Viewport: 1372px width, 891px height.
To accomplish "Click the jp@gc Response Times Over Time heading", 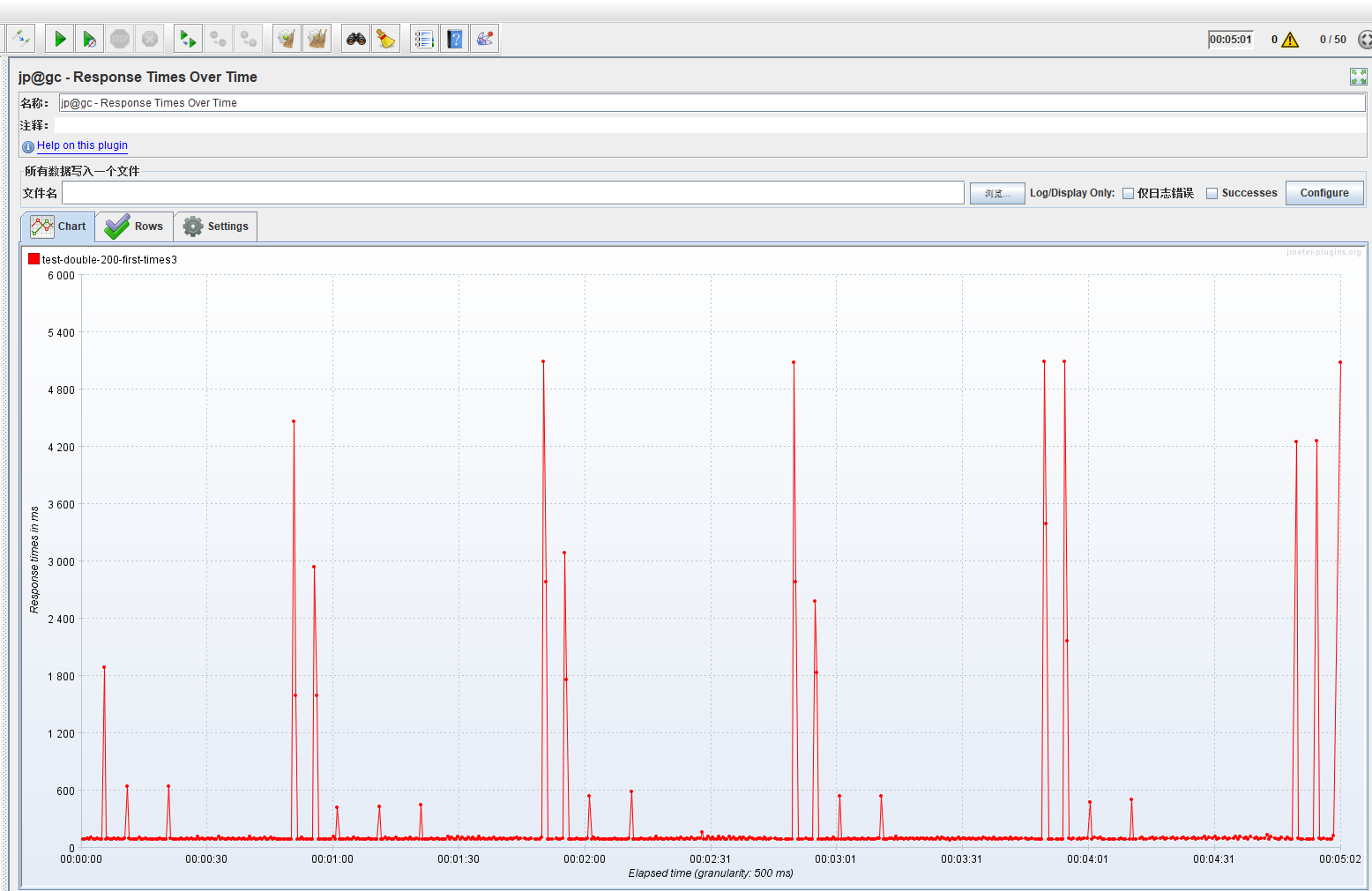I will tap(138, 77).
